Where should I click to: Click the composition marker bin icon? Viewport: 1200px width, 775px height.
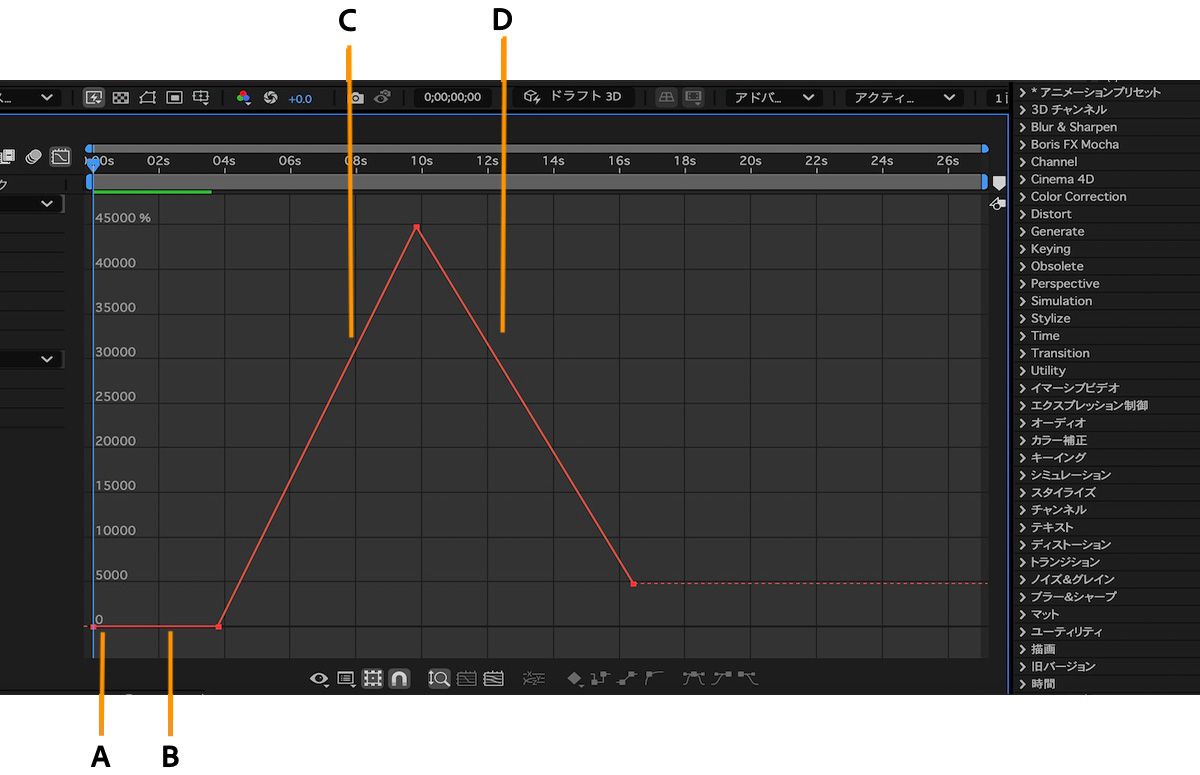998,183
